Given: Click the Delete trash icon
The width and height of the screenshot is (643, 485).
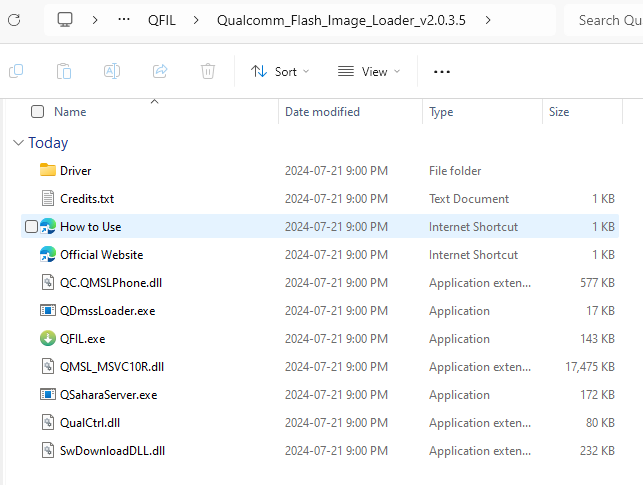Looking at the screenshot, I should [x=208, y=71].
